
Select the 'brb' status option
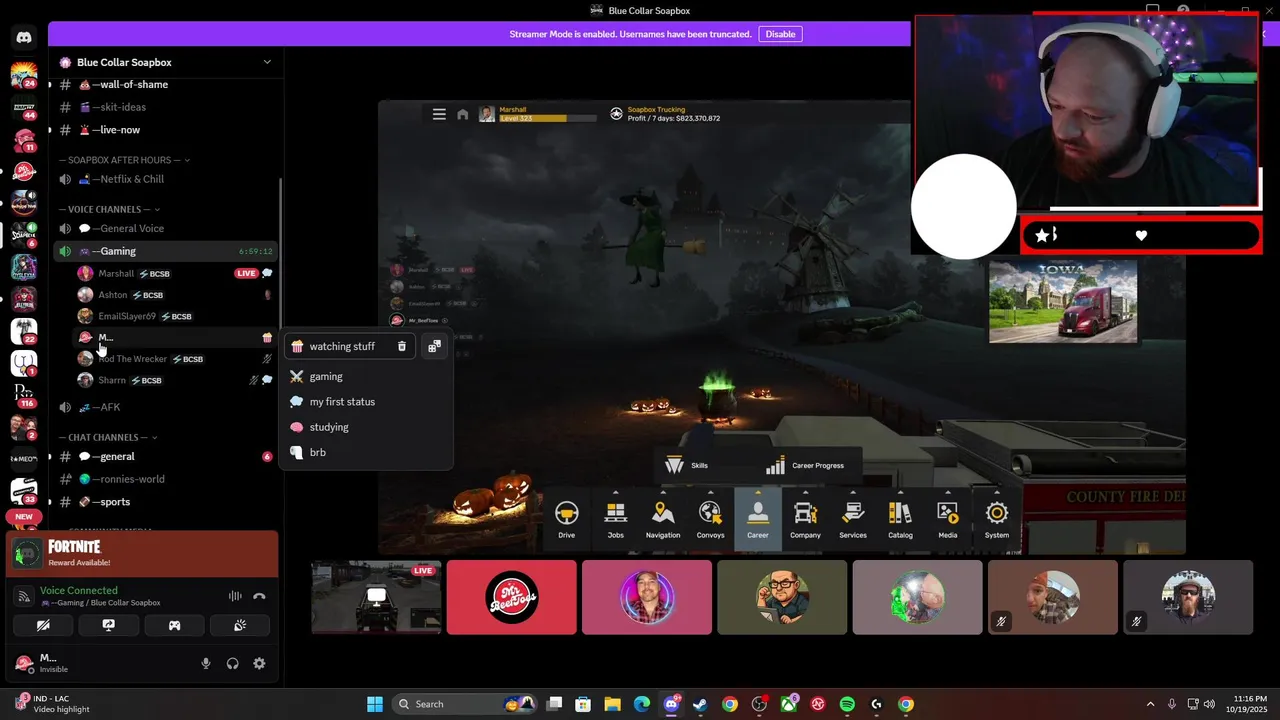[x=366, y=452]
